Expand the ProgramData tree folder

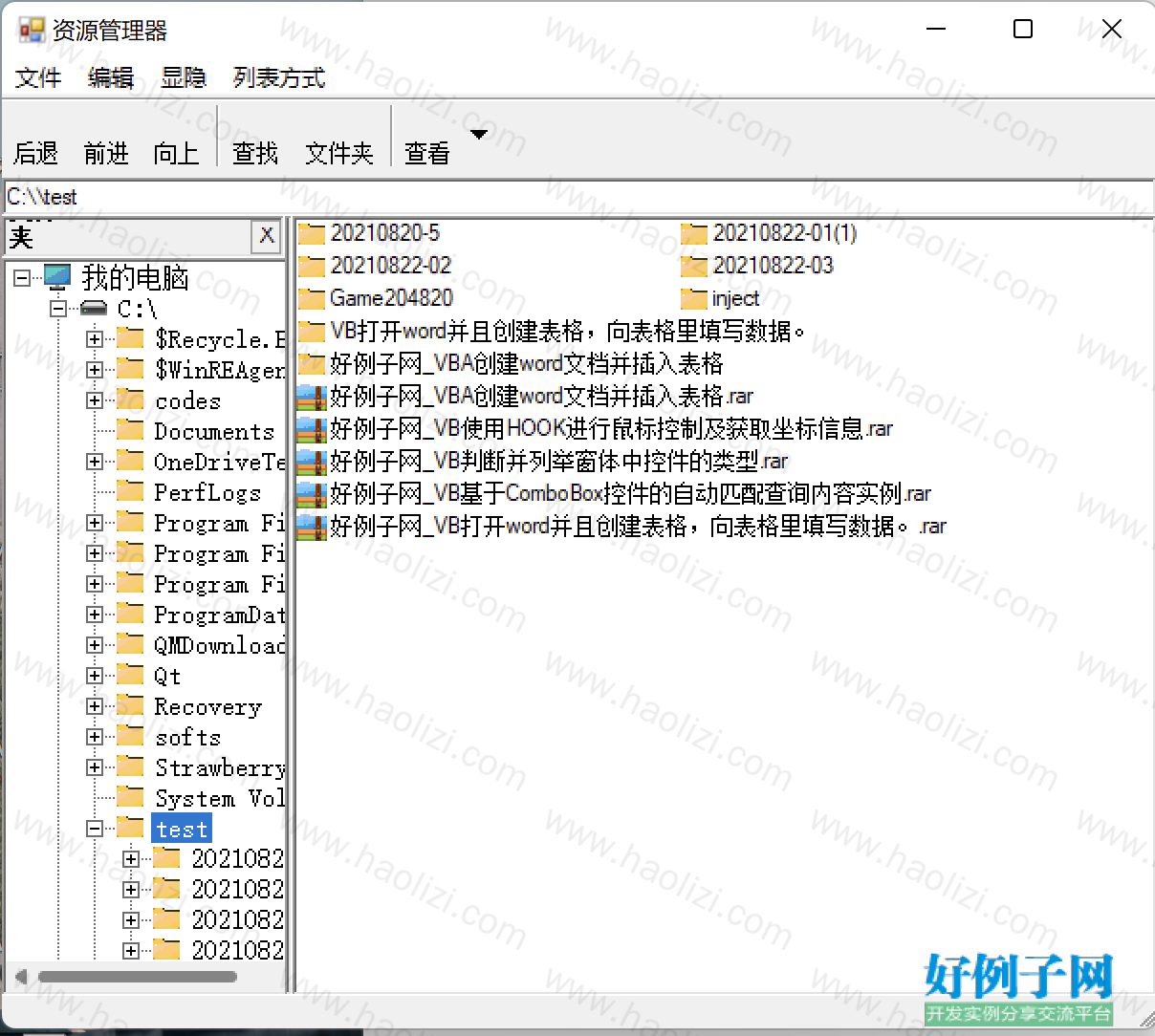click(x=95, y=615)
